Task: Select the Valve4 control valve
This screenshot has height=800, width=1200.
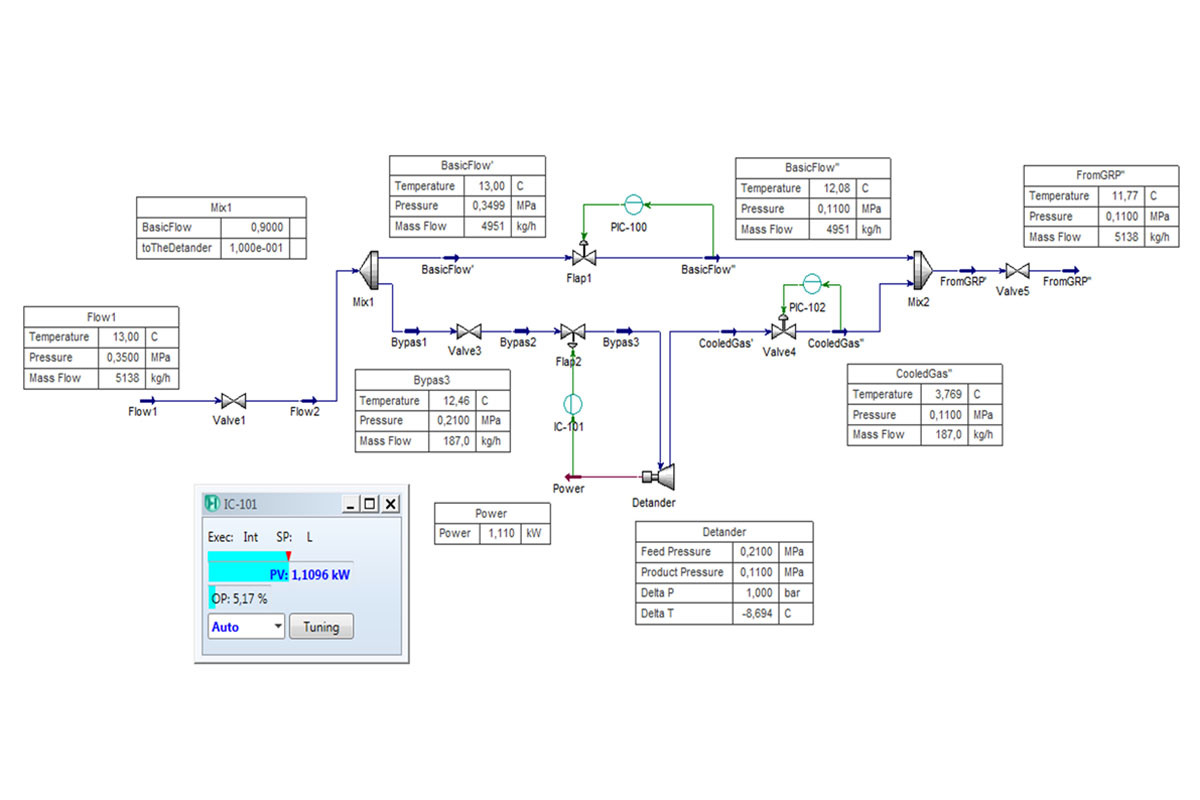Action: (x=783, y=330)
